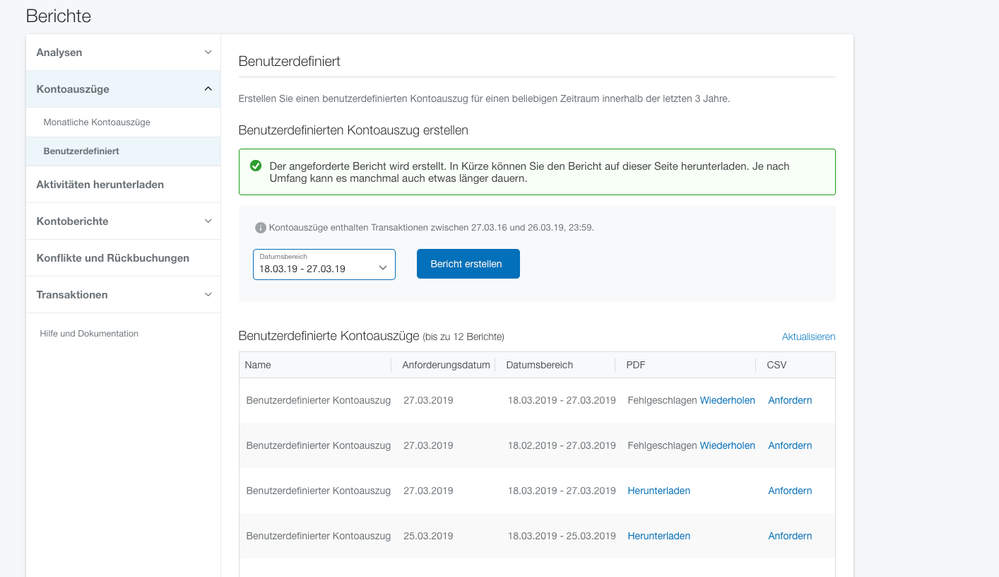Click date range 18.02.2019 - 27.03.2019 cell
999x577 pixels.
pos(562,446)
